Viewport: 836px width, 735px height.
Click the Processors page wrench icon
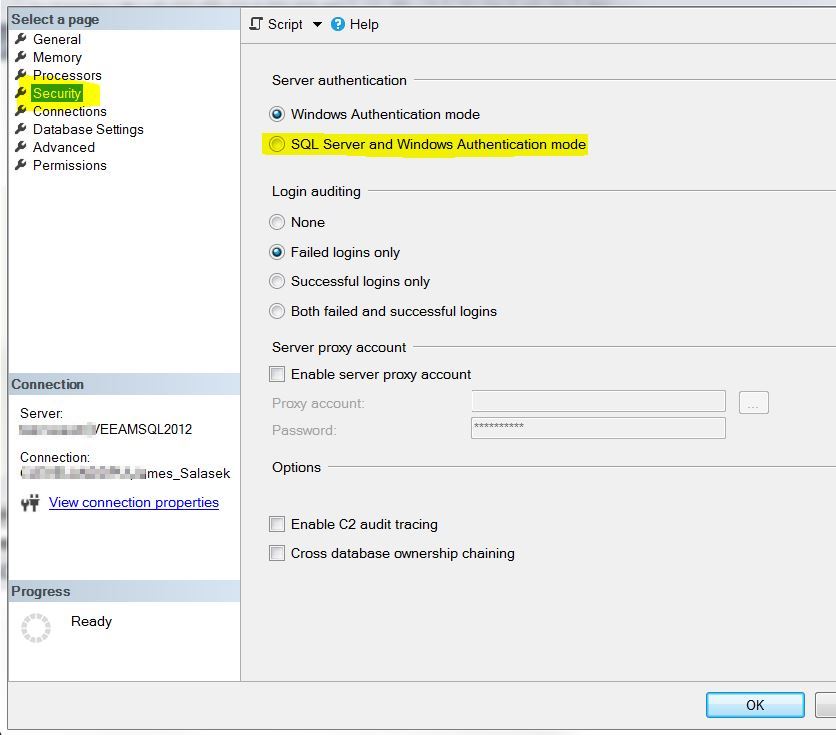tap(21, 75)
